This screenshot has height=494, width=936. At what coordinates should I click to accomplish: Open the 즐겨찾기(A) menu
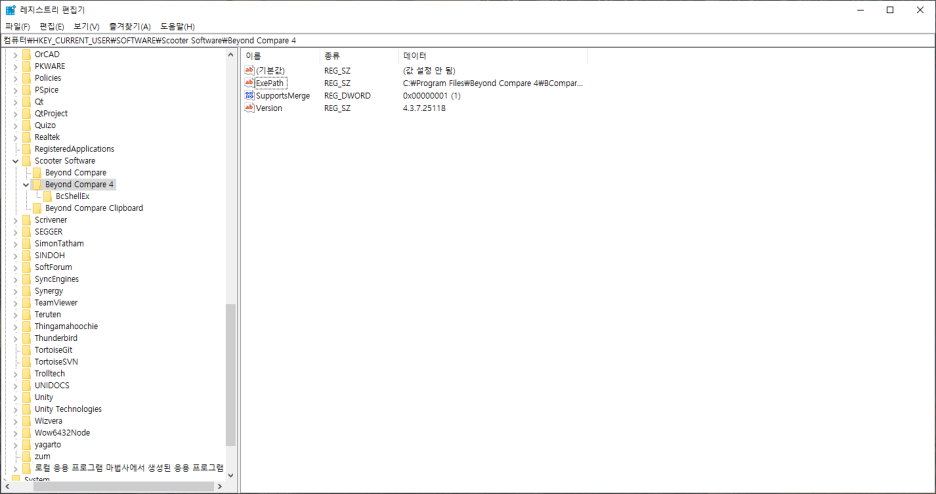[130, 27]
